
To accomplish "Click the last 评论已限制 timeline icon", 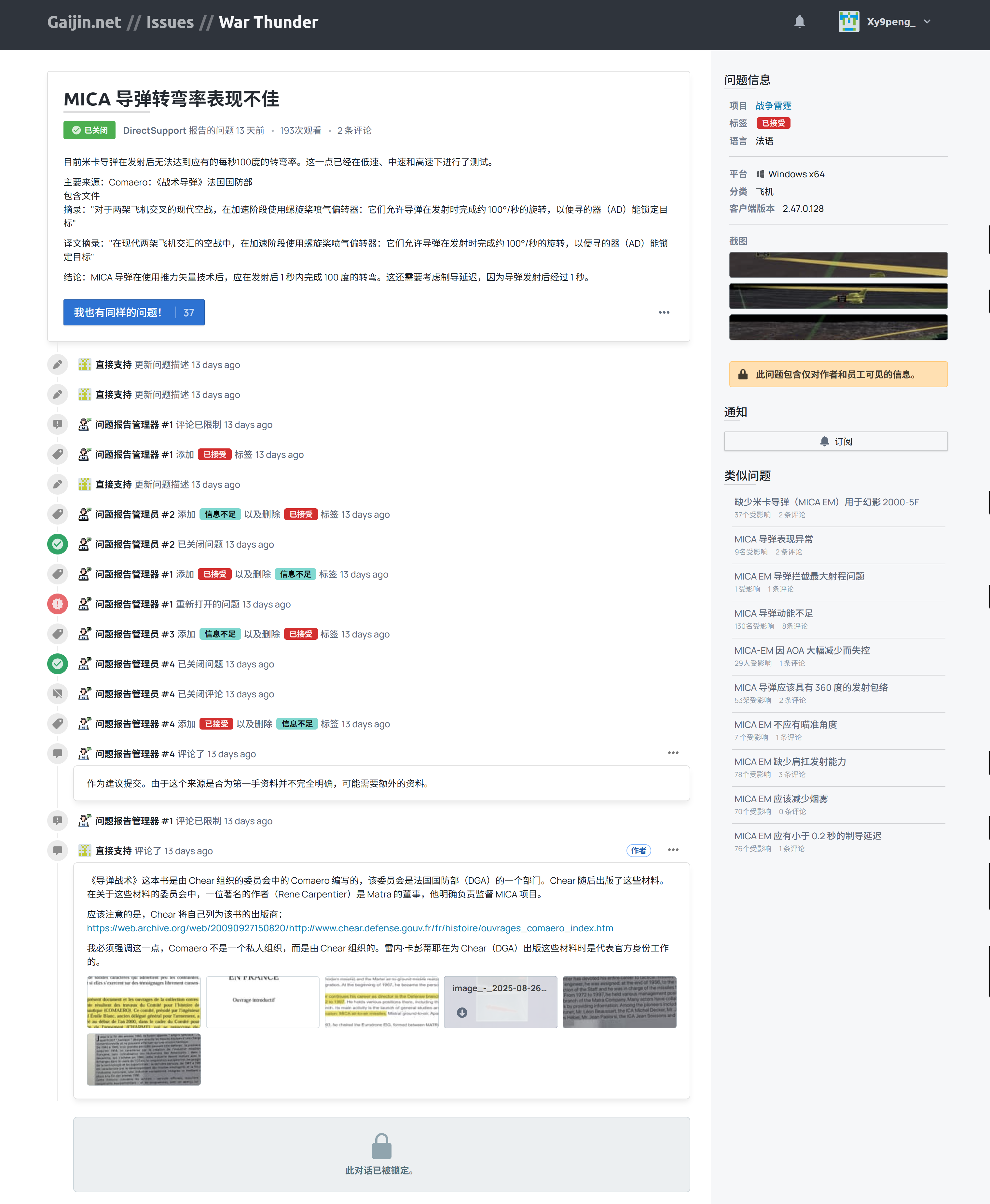I will [58, 820].
